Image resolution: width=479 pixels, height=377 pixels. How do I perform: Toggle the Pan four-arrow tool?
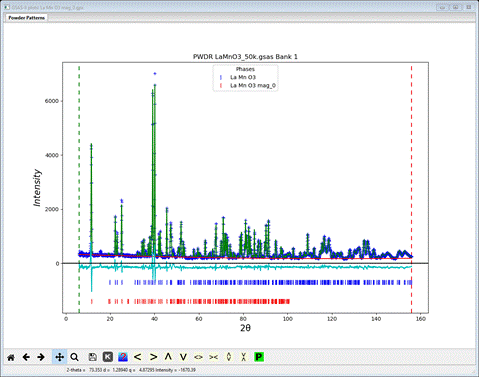coord(59,357)
